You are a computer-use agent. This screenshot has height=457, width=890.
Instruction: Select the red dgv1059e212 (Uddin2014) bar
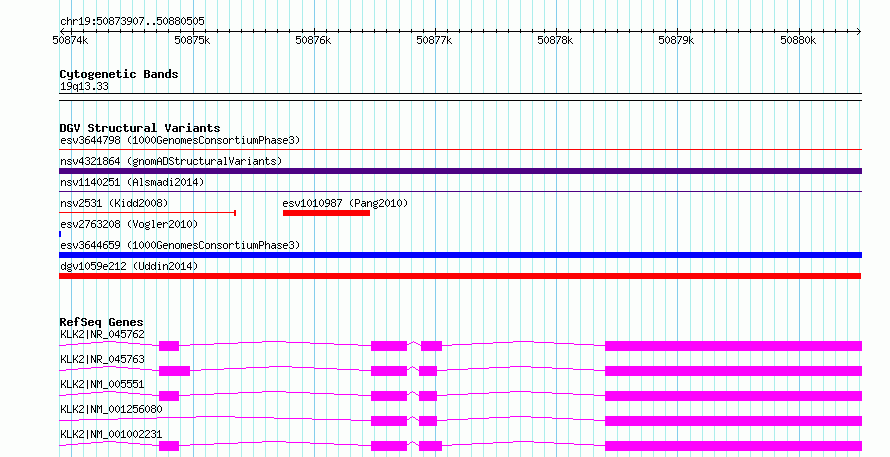[460, 276]
